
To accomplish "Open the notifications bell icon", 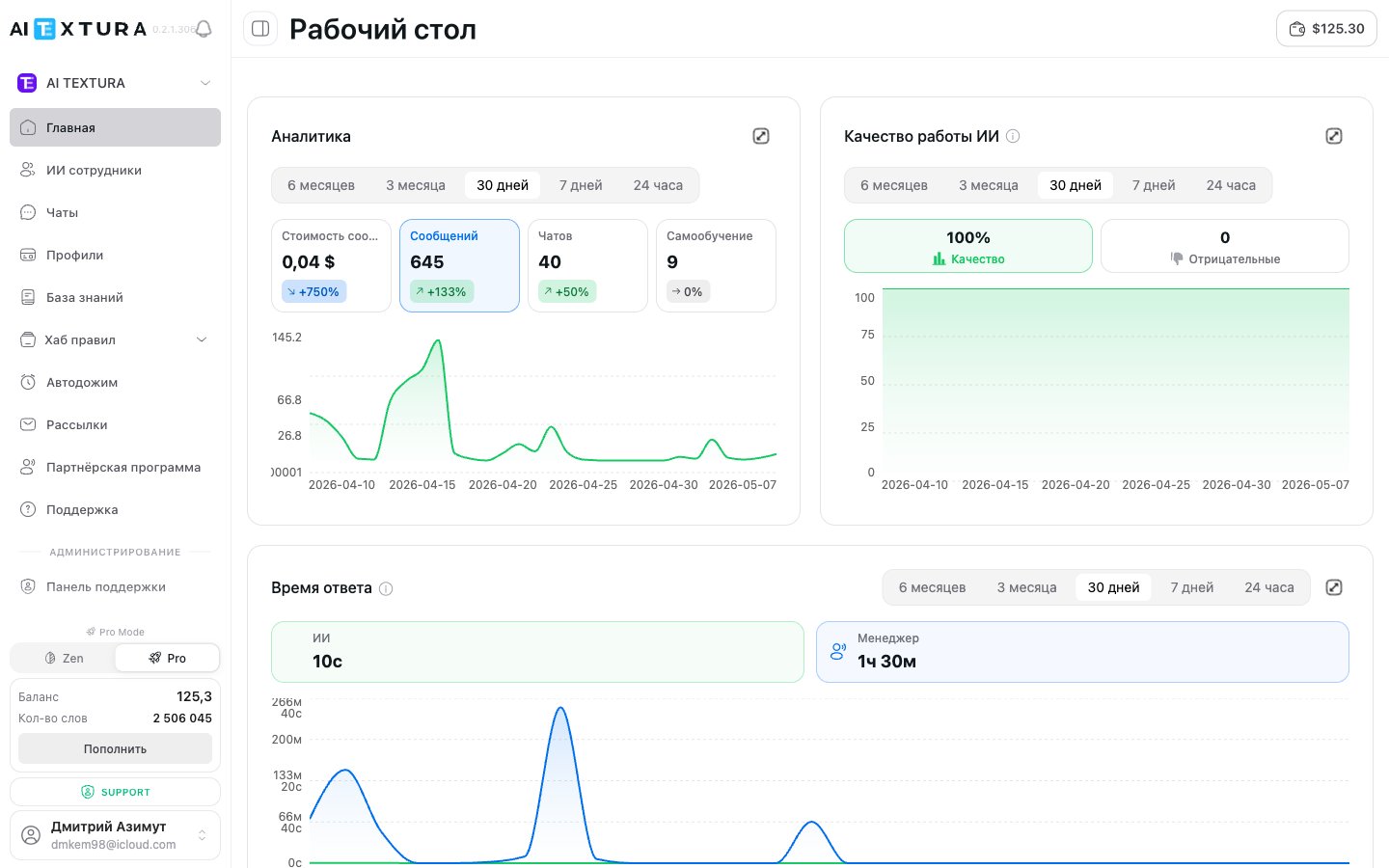I will point(204,29).
